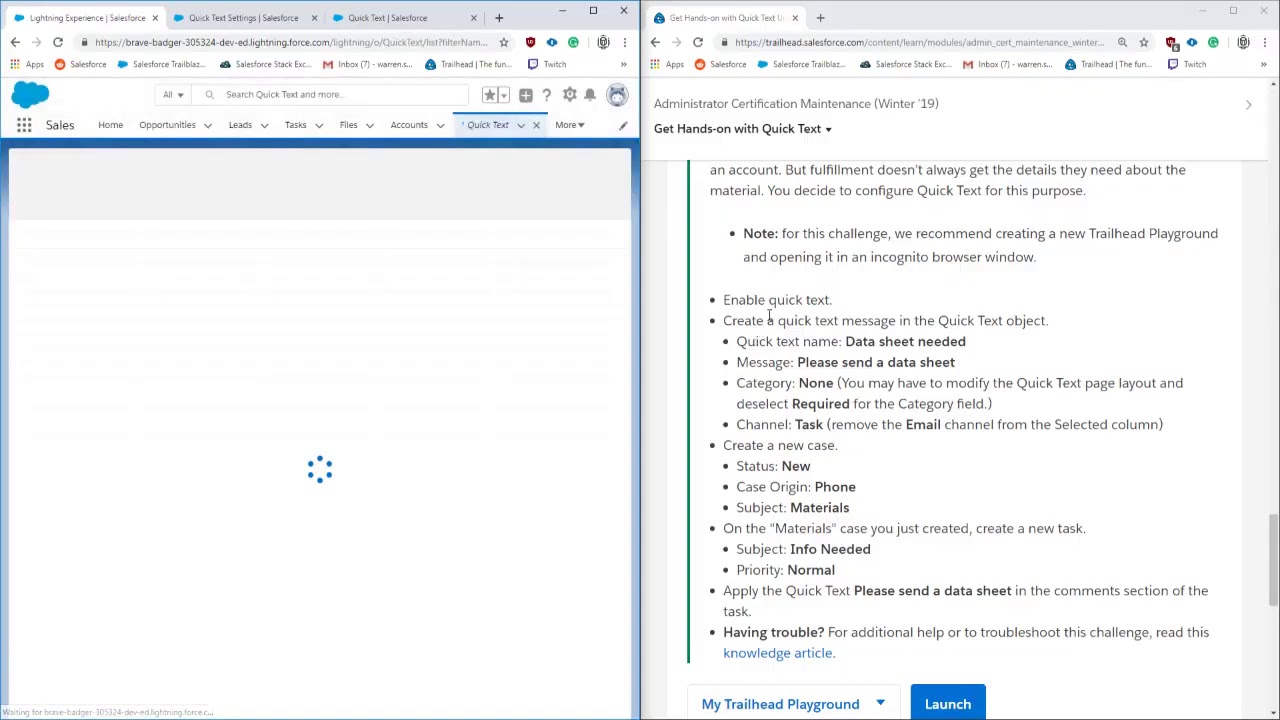Viewport: 1280px width, 720px height.
Task: Go back in the left browser window
Action: pyautogui.click(x=15, y=42)
